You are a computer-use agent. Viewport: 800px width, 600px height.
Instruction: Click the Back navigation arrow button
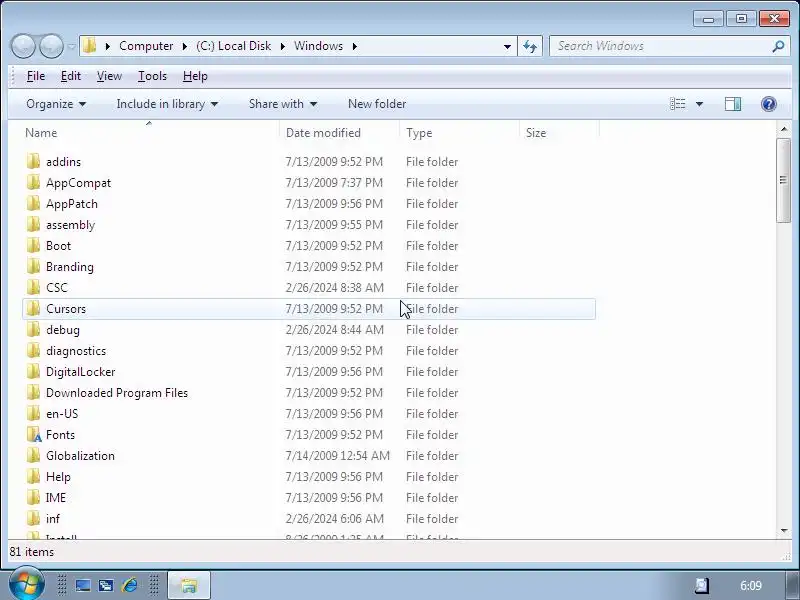23,46
